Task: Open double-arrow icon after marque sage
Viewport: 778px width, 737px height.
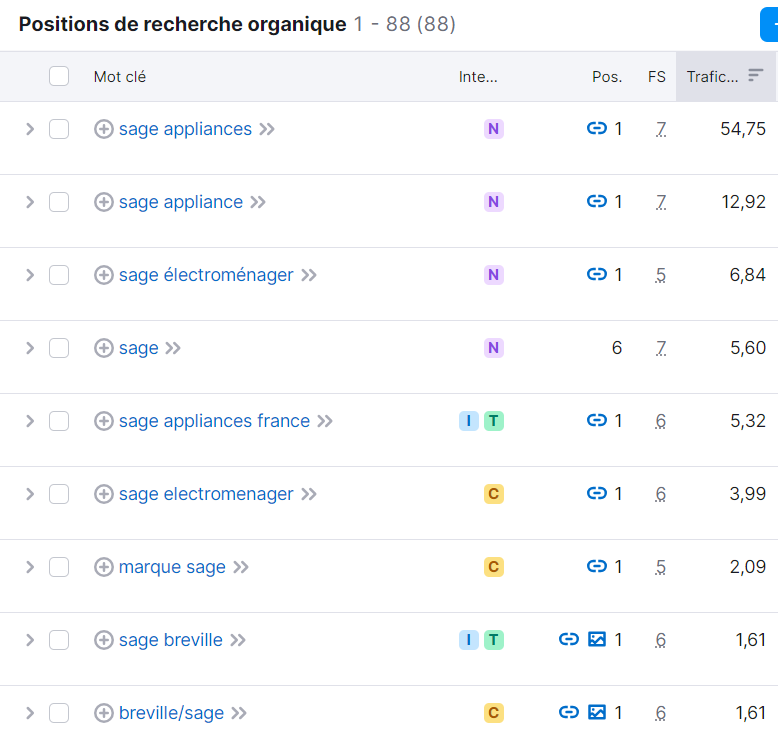Action: click(241, 567)
